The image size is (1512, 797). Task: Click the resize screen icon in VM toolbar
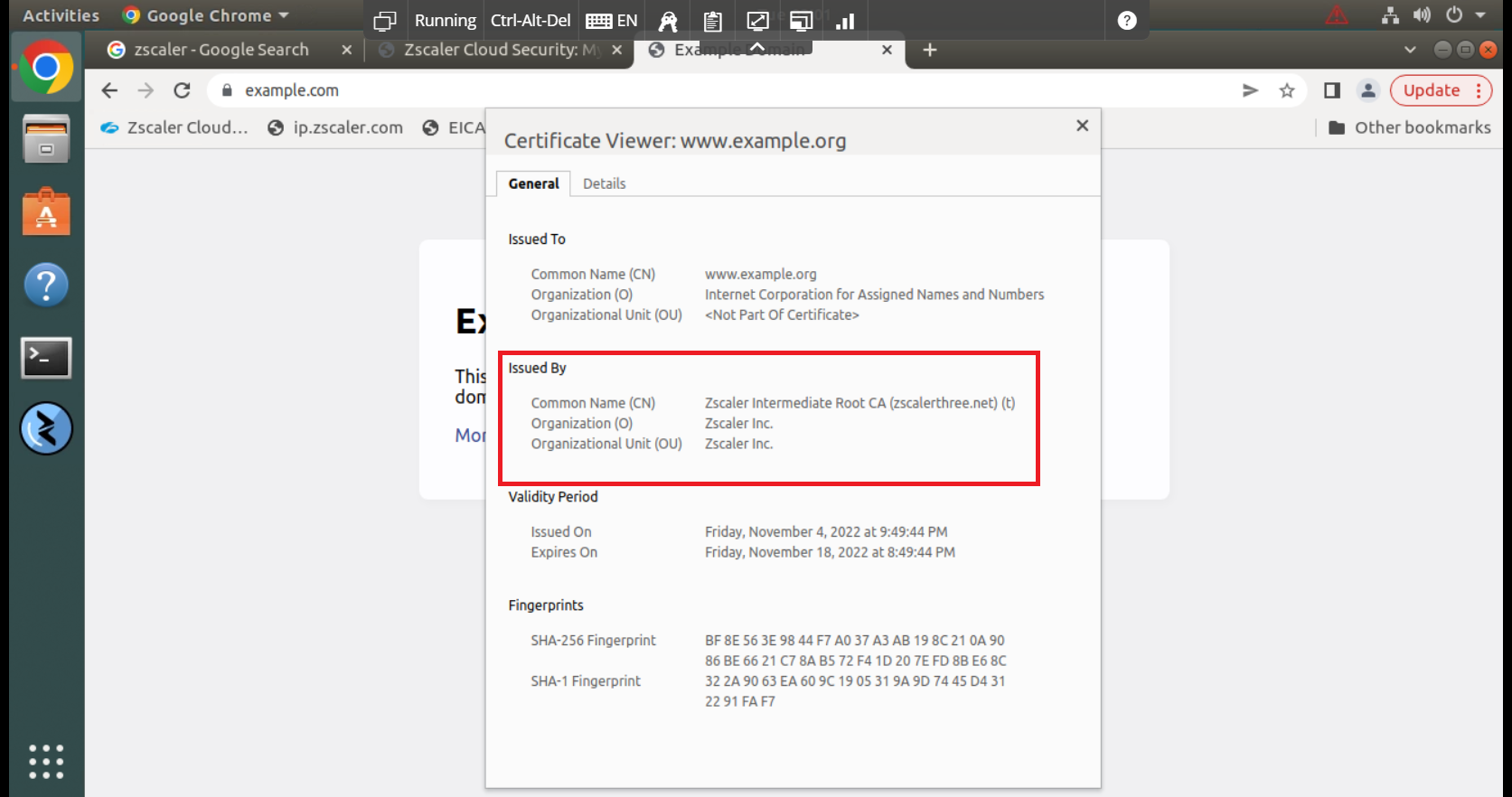click(757, 21)
